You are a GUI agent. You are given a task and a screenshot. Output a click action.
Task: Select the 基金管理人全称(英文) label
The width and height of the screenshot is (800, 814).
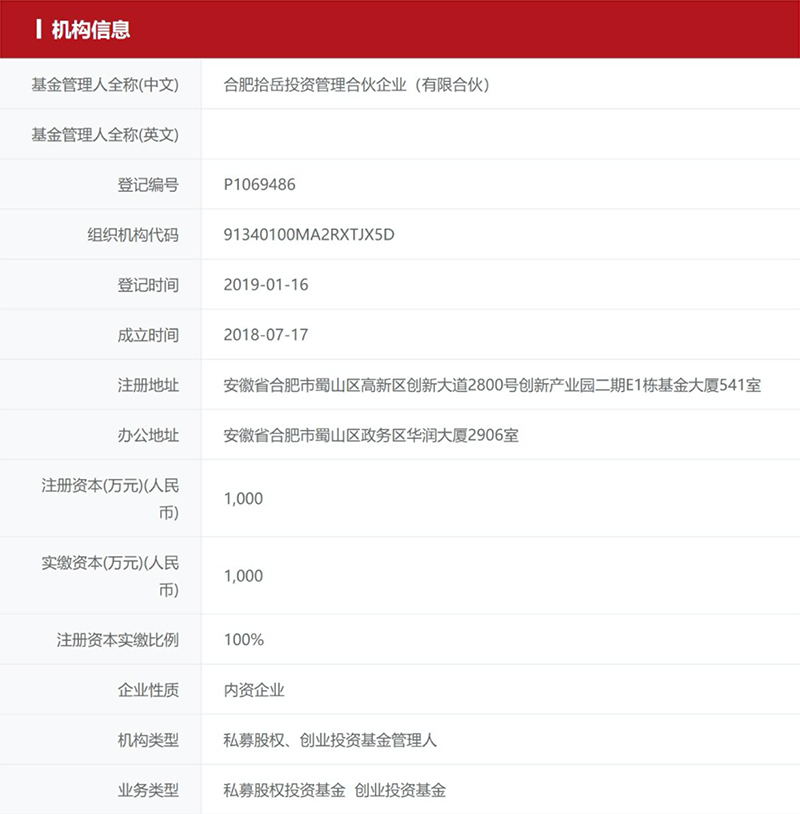point(105,135)
